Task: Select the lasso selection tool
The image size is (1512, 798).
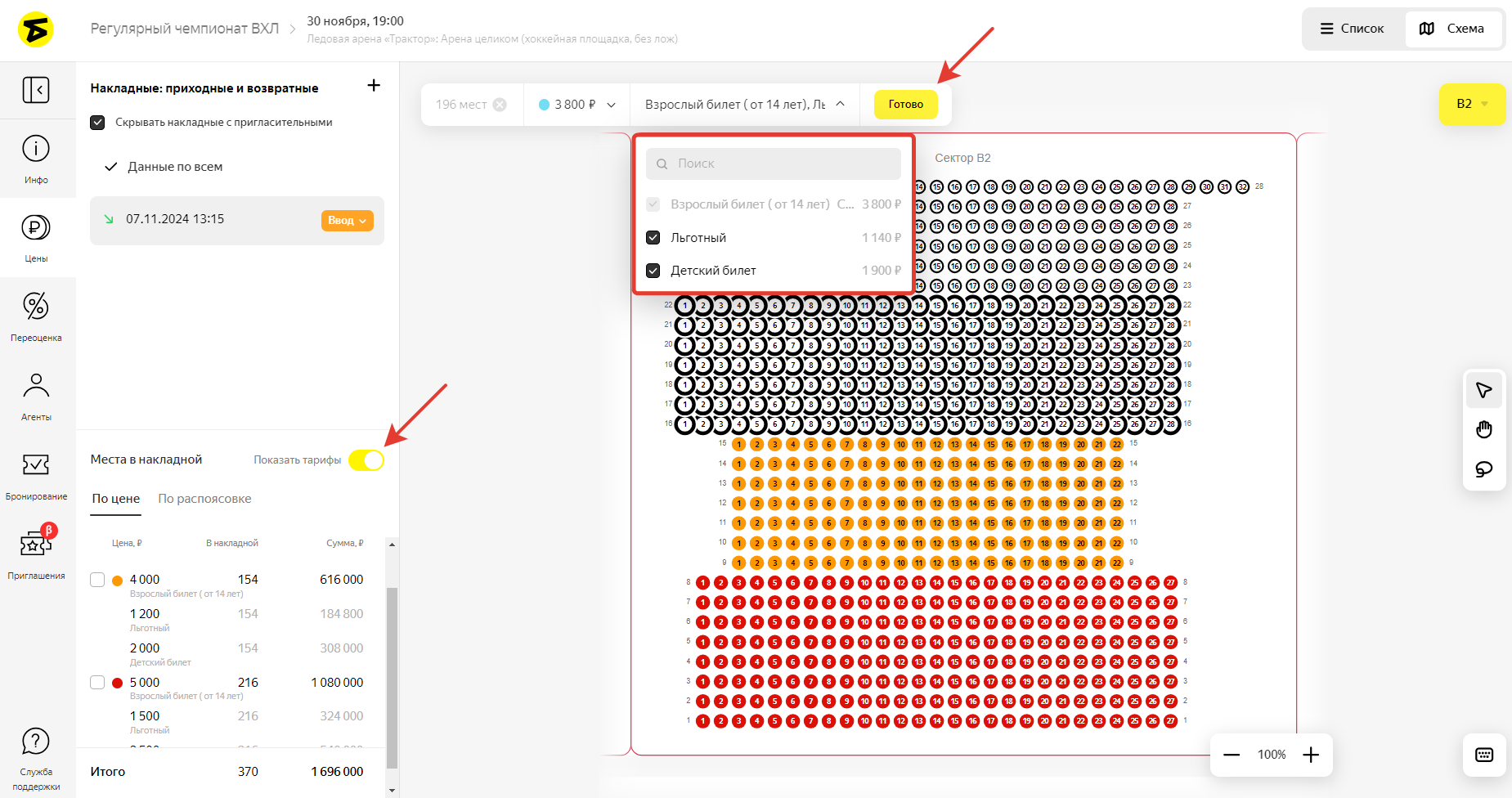Action: coord(1483,469)
